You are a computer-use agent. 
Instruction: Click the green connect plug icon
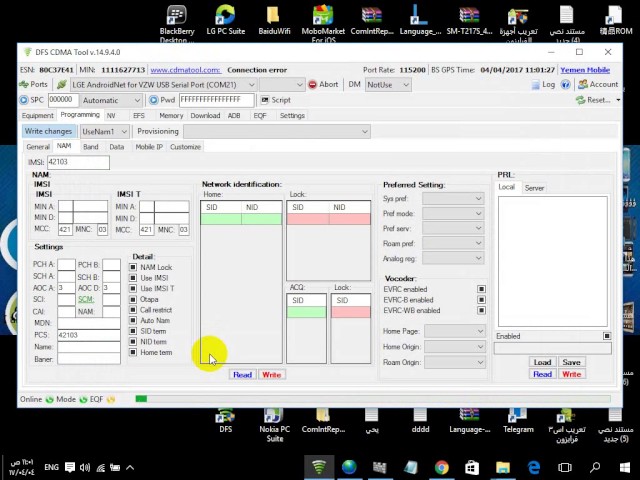point(62,84)
